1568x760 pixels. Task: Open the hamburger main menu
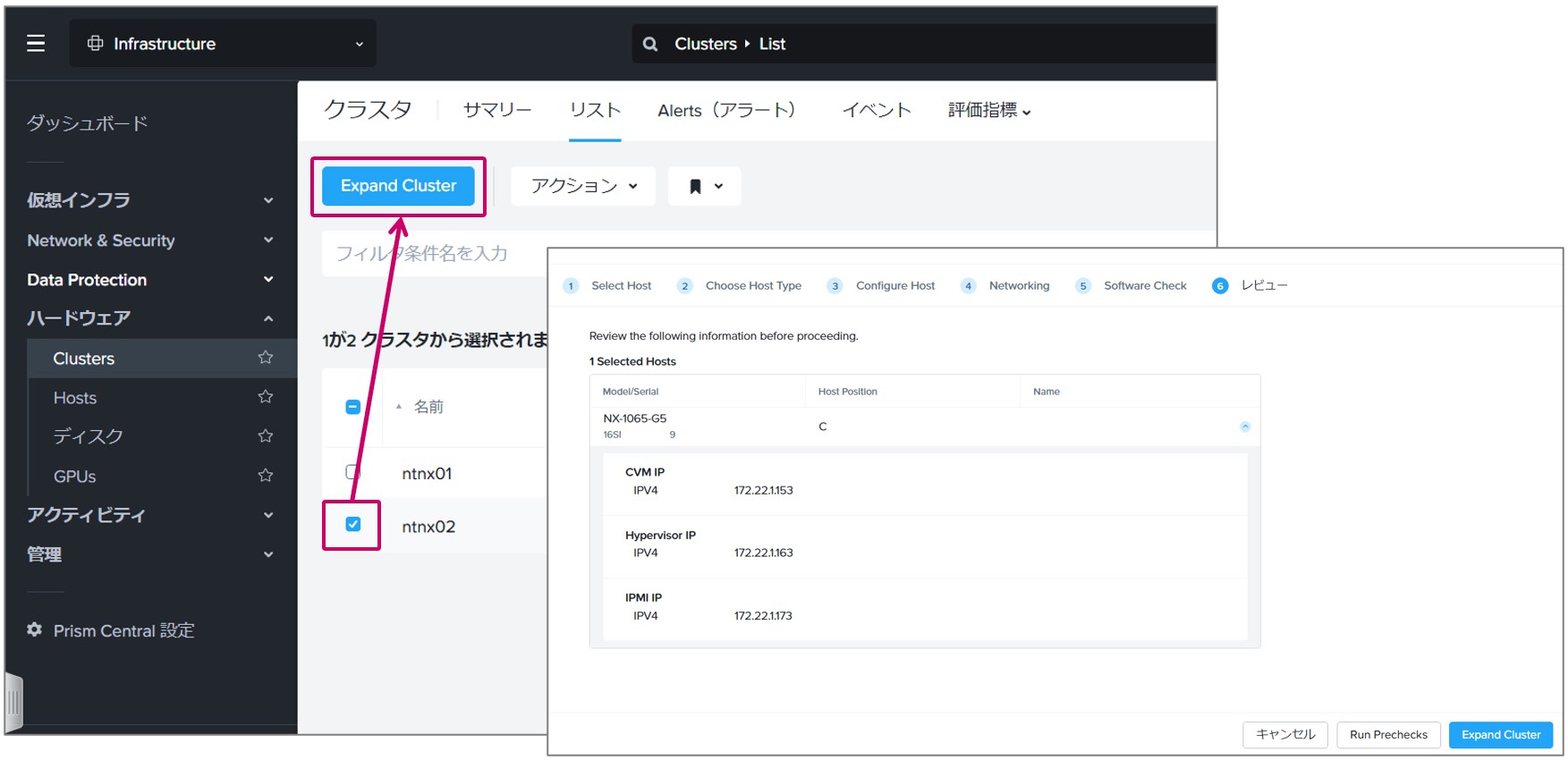pos(36,43)
